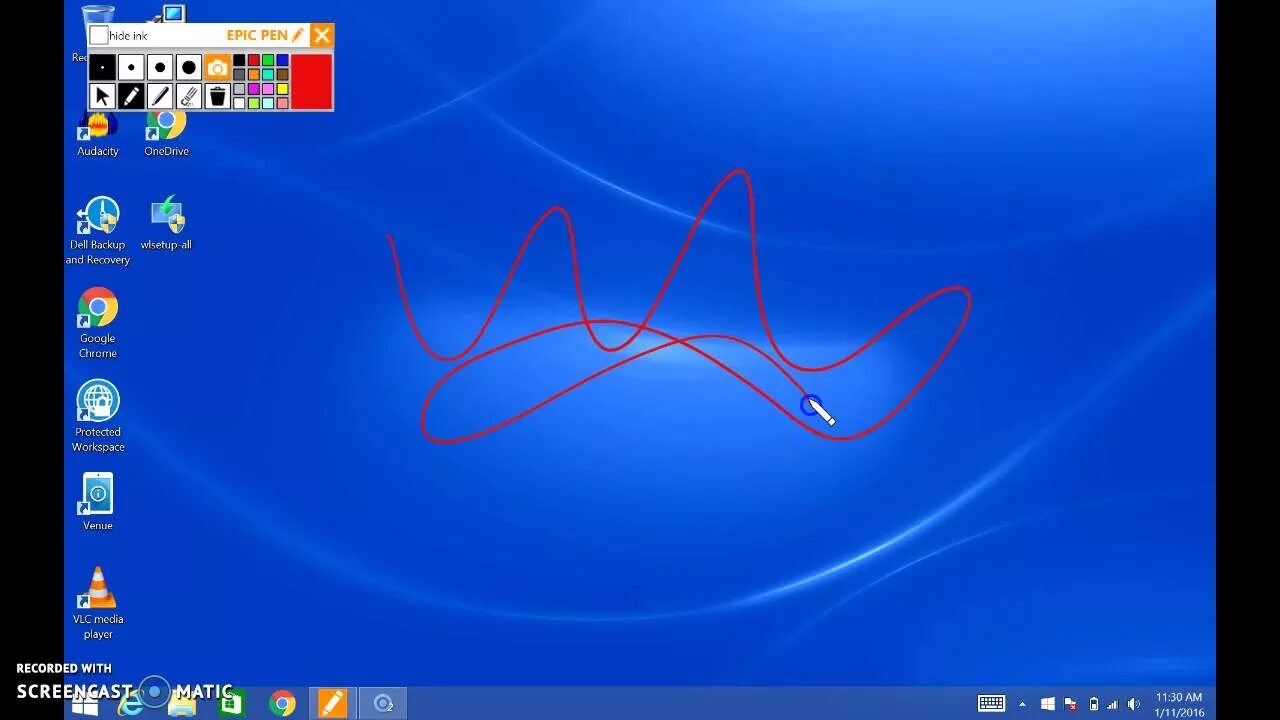
Task: Select the Venue desktop icon
Action: tap(98, 502)
